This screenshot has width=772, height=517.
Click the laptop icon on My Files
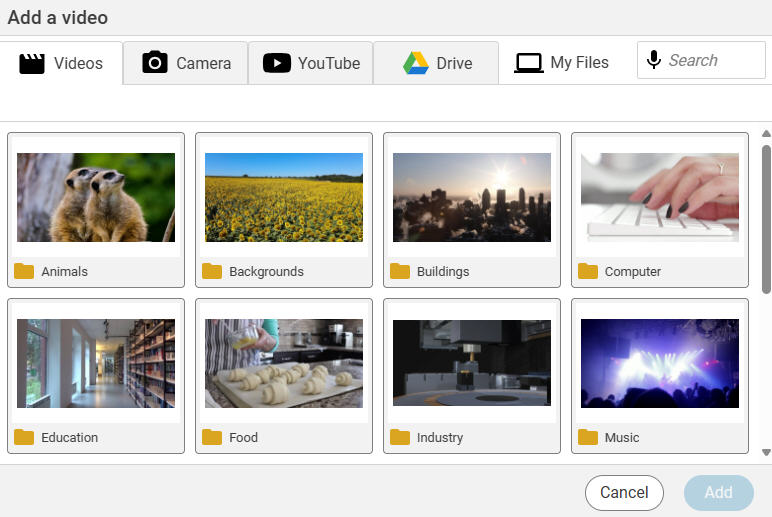pyautogui.click(x=529, y=63)
